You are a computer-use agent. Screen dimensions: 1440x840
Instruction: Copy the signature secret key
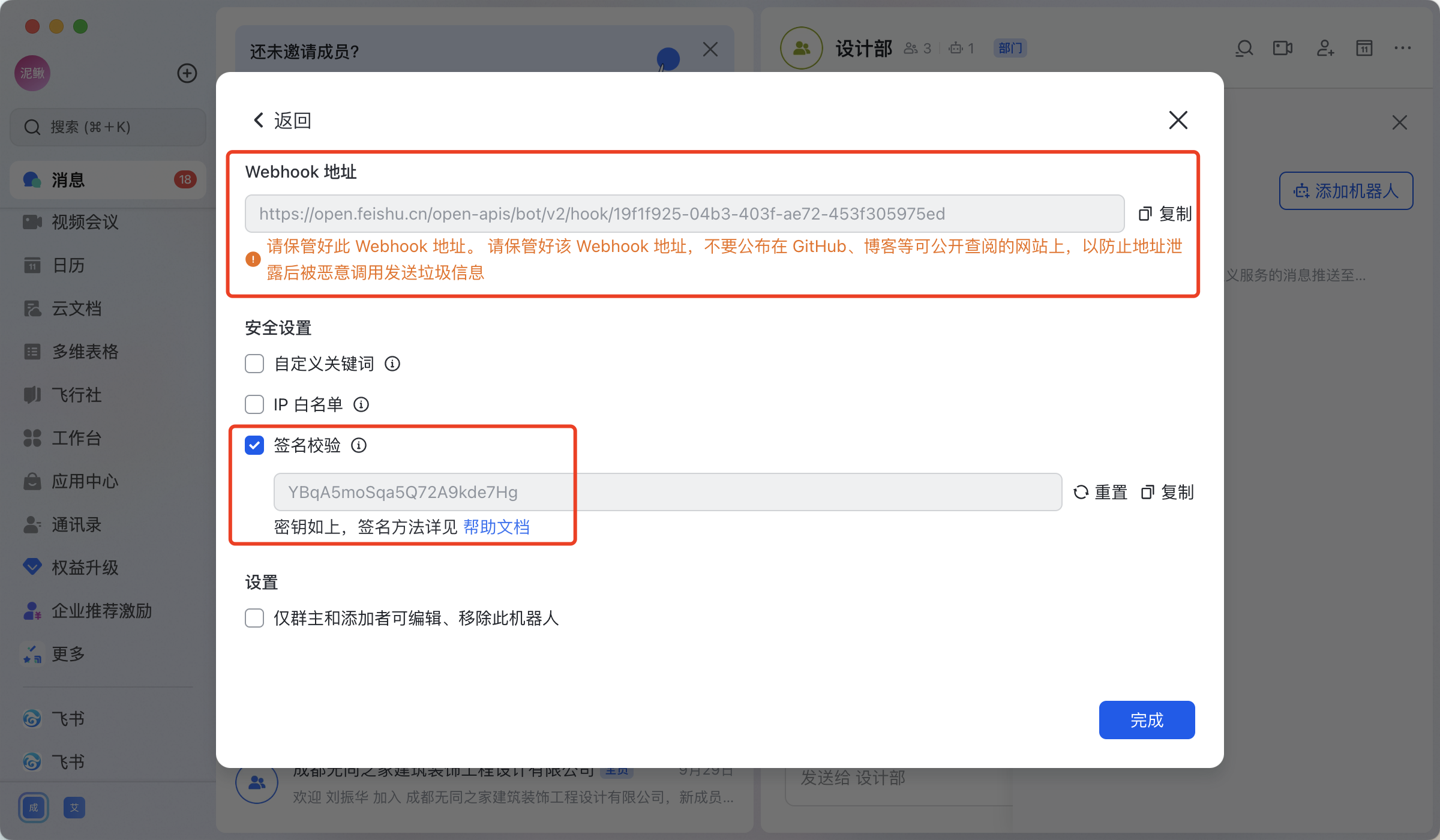point(1168,492)
